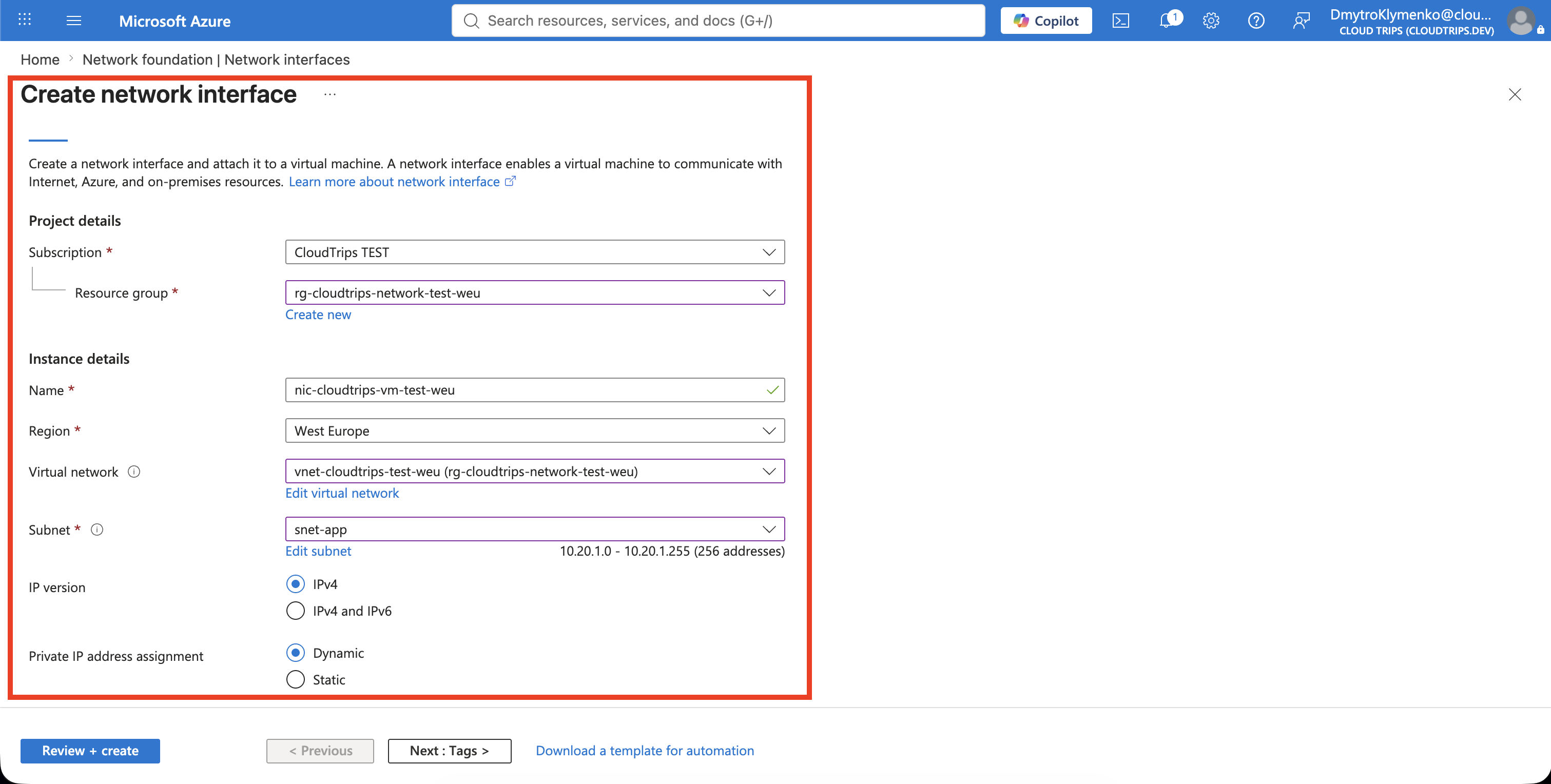This screenshot has height=784, width=1551.
Task: Expand the Subnet snet-app dropdown
Action: 535,528
